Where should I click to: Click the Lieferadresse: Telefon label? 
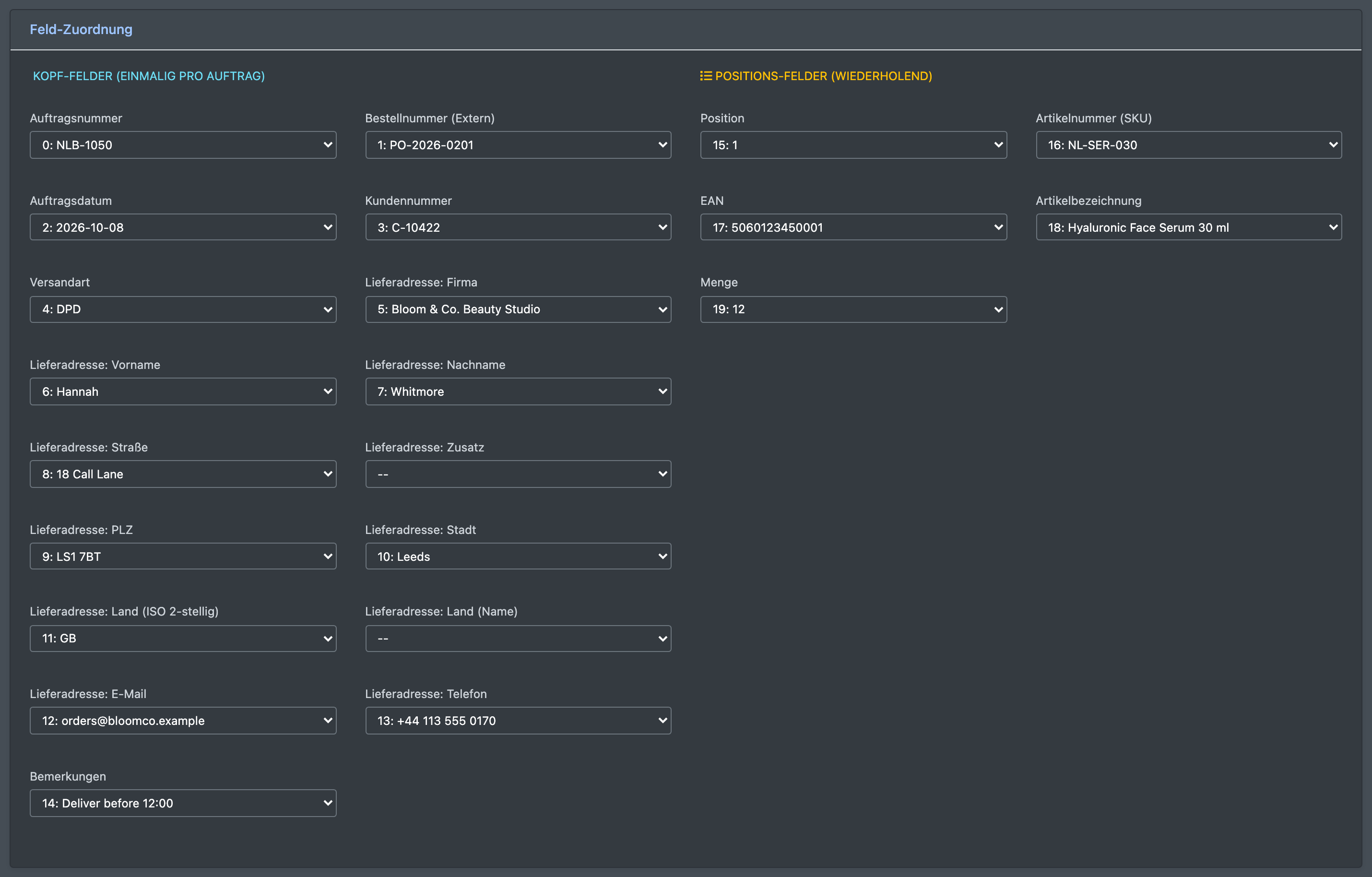(x=426, y=694)
